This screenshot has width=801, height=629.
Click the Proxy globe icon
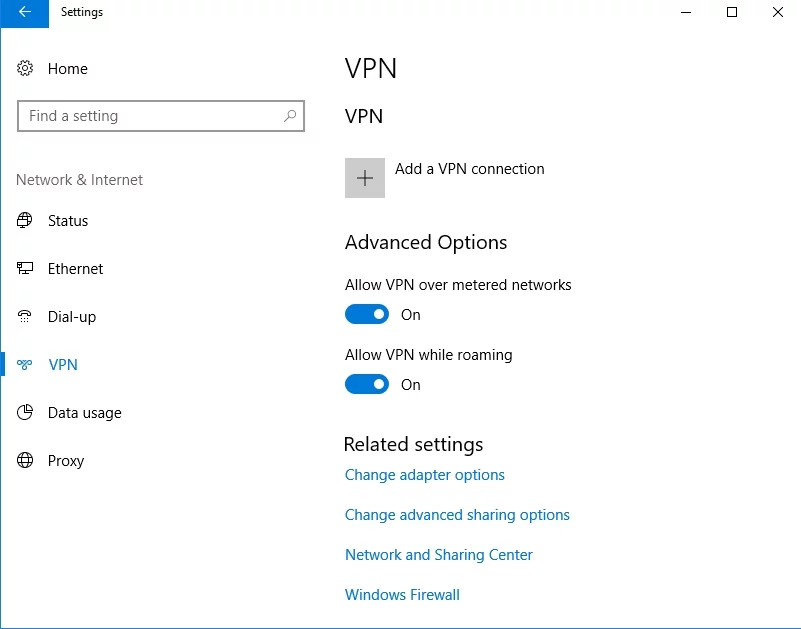[x=25, y=461]
